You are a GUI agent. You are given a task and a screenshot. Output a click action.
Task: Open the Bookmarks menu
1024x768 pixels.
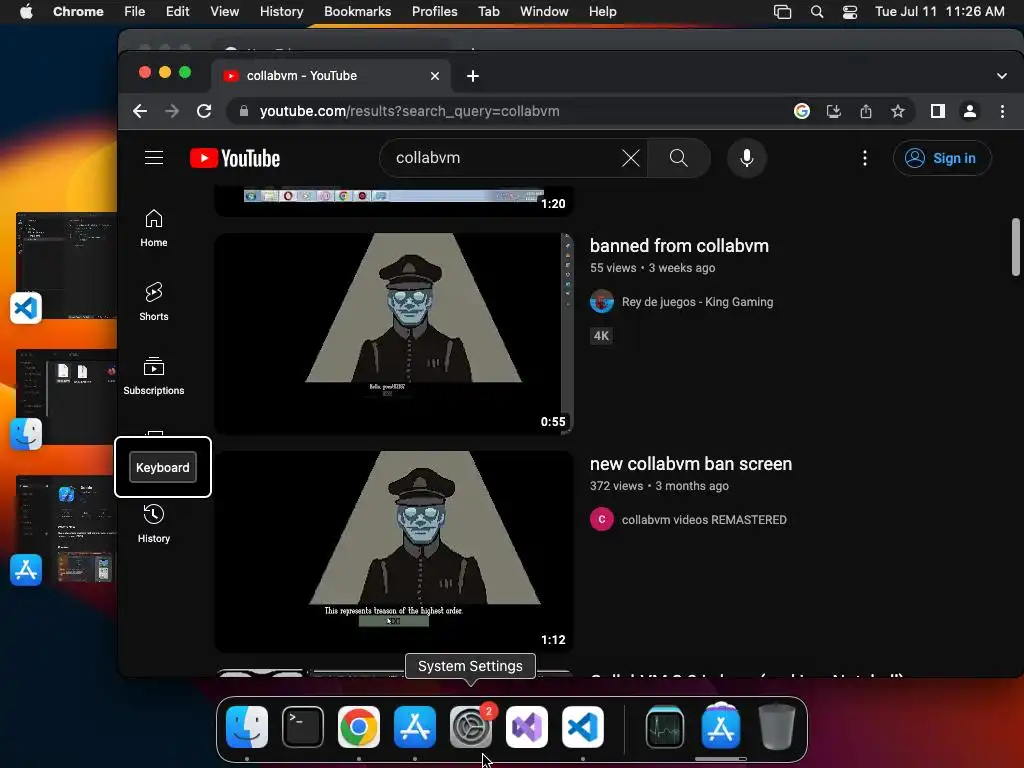tap(358, 12)
